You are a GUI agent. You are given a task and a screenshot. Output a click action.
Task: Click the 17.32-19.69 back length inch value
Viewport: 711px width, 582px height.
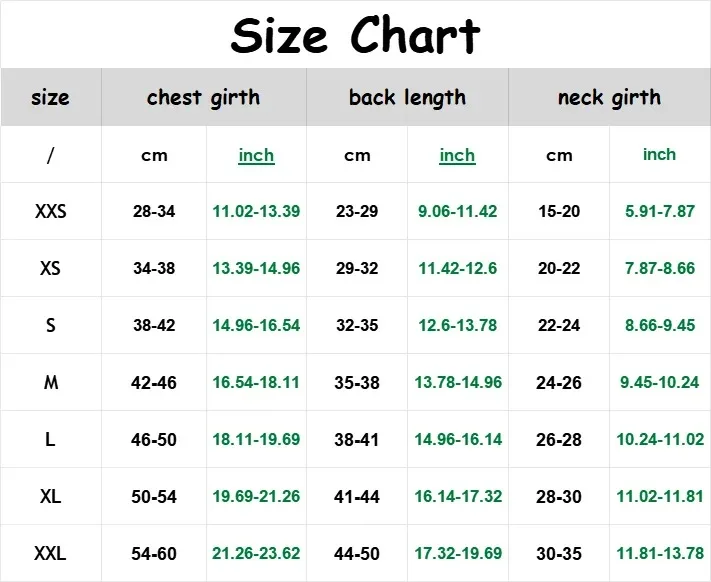[458, 553]
